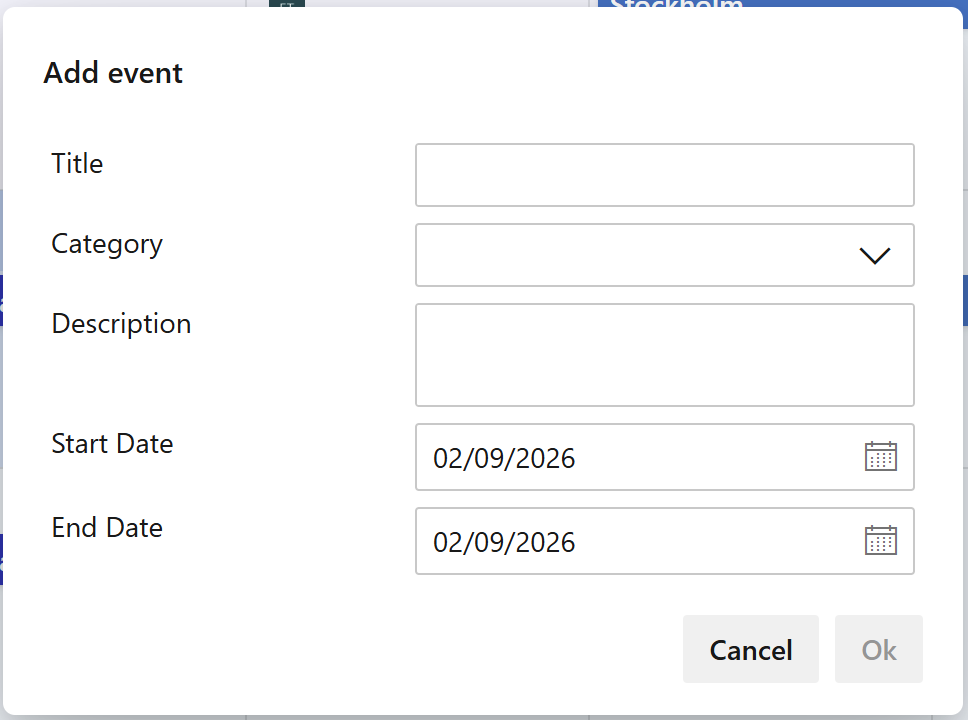Select the Stockholm header behind dialog

point(676,4)
